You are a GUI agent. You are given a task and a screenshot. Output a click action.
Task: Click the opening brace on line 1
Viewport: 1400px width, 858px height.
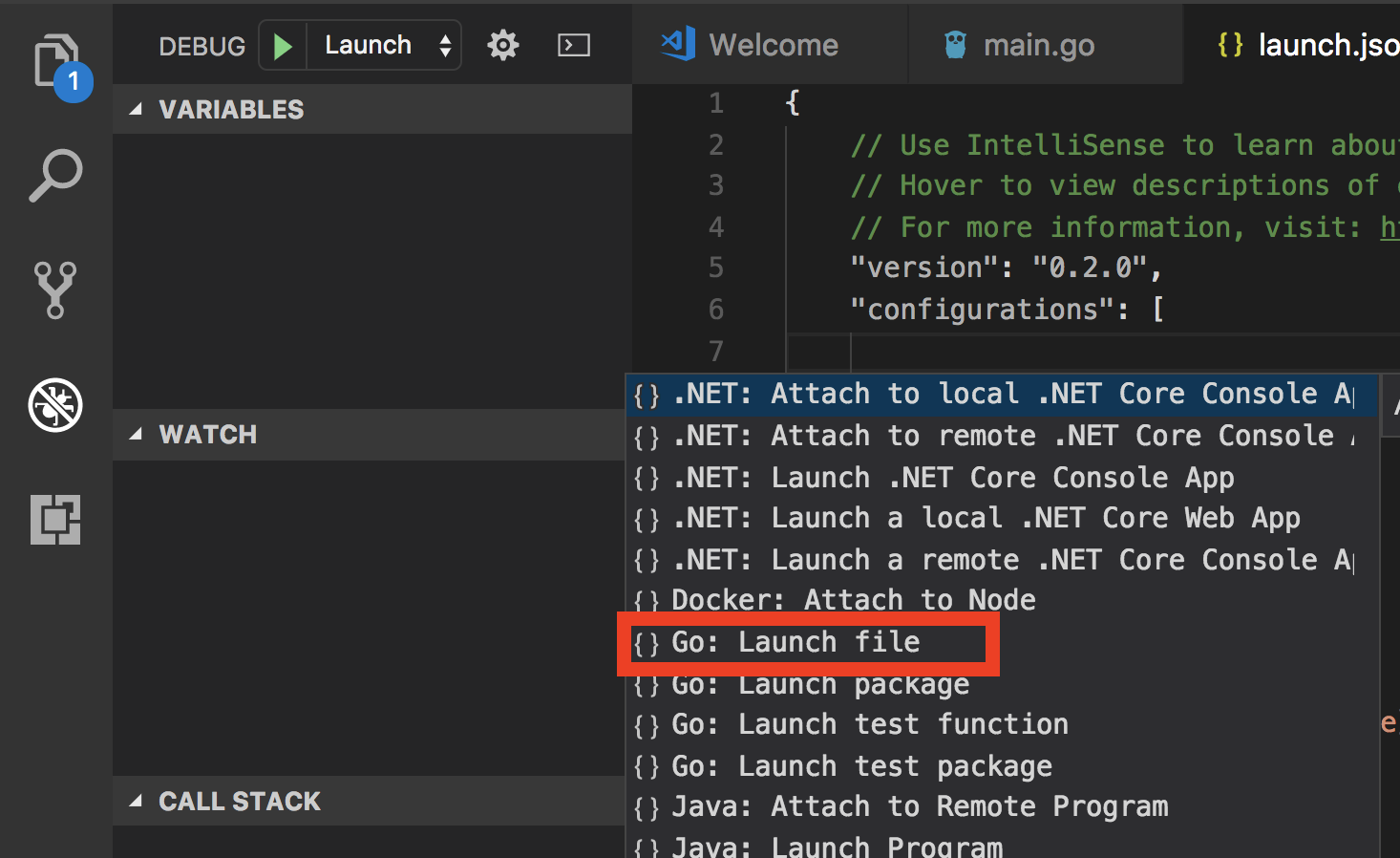coord(792,103)
